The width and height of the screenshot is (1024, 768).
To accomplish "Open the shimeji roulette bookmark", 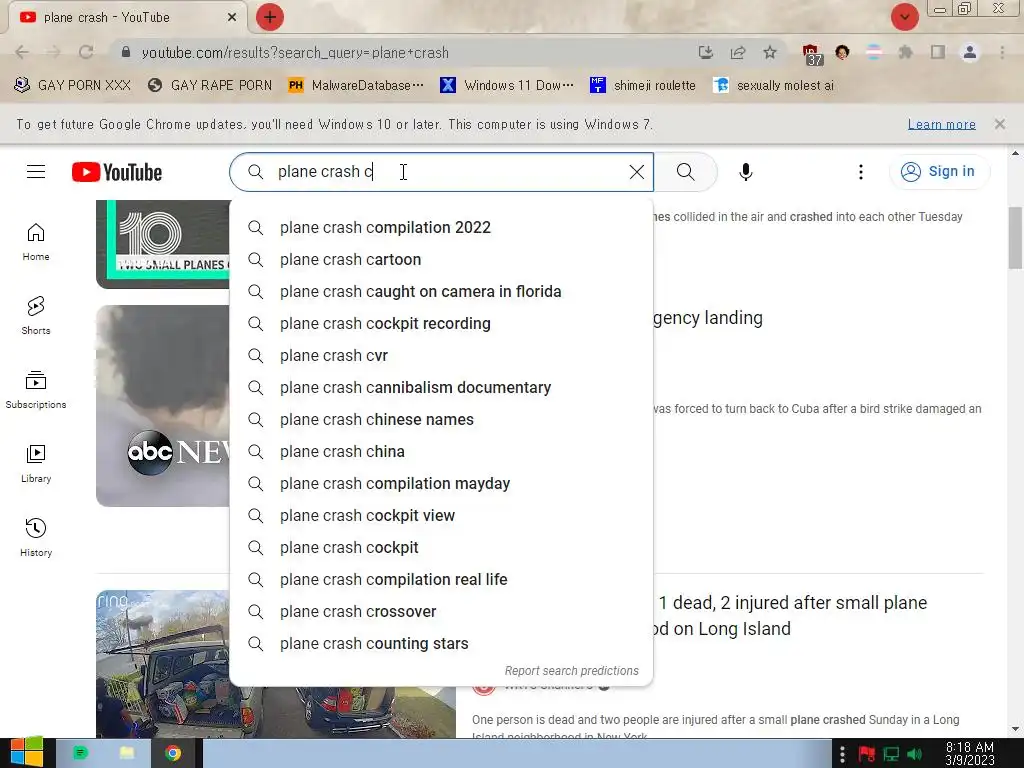I will (643, 85).
